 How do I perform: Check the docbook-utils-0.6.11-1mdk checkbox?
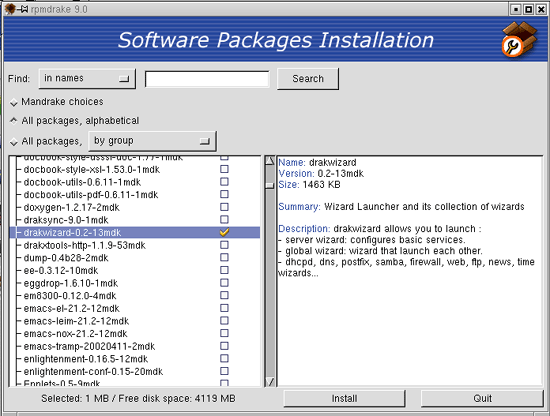coord(224,182)
